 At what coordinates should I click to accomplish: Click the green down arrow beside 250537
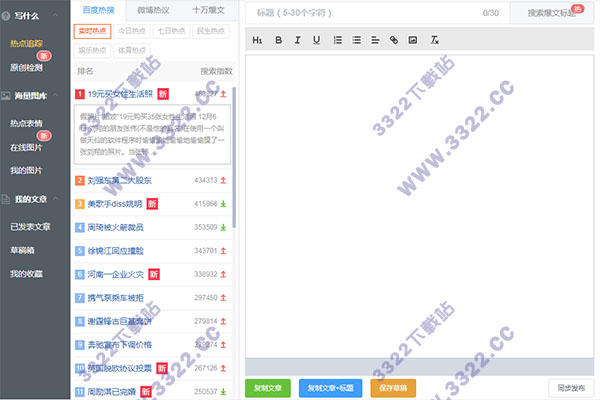click(x=223, y=392)
